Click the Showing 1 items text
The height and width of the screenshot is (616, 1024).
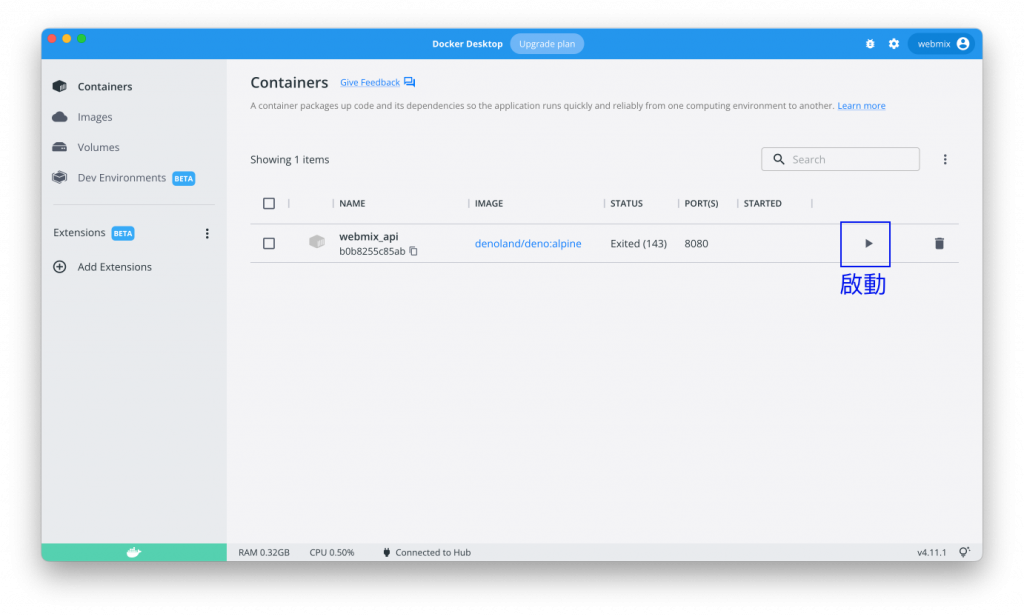pyautogui.click(x=289, y=159)
